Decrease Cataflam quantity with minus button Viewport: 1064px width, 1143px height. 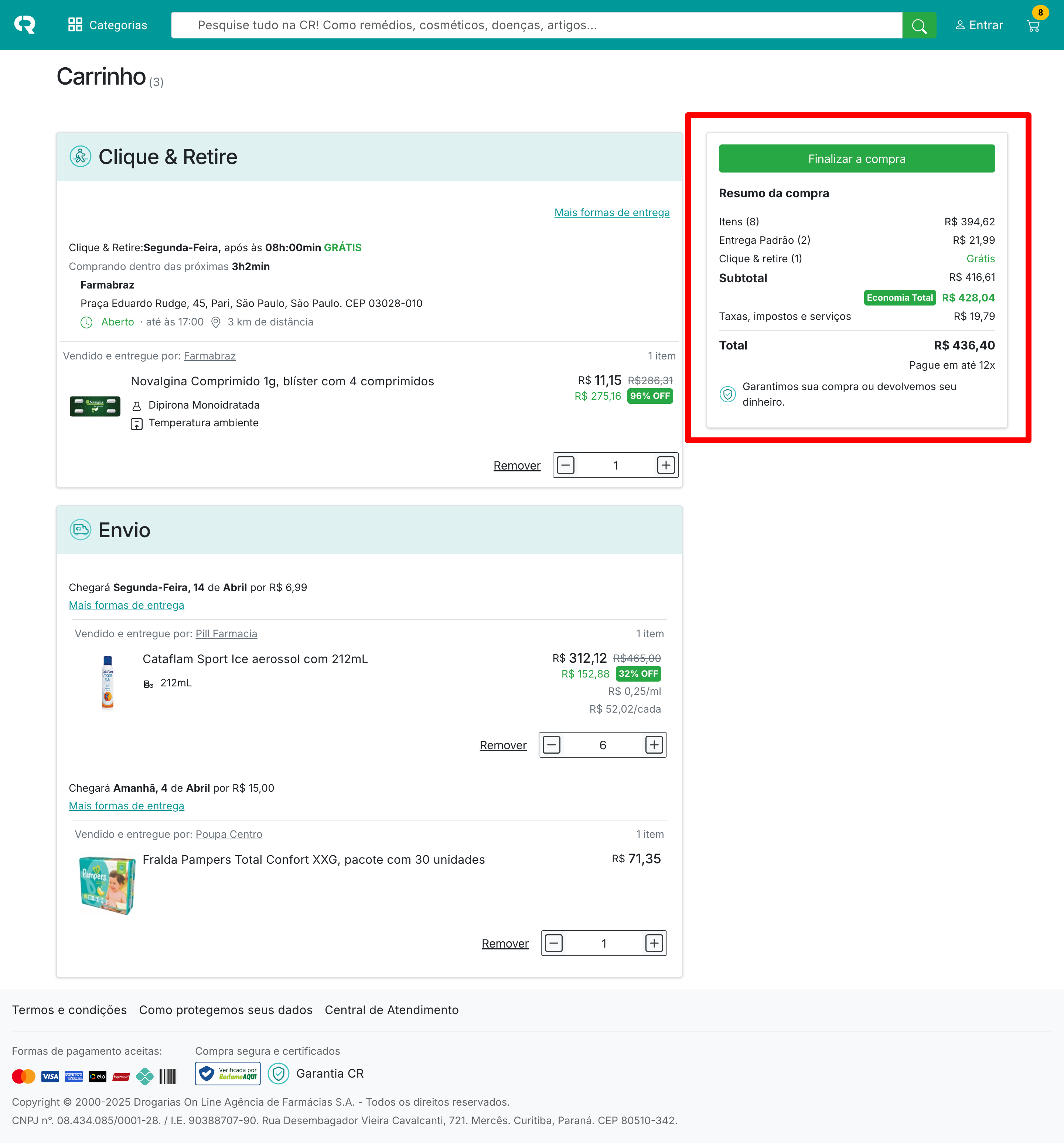tap(552, 744)
